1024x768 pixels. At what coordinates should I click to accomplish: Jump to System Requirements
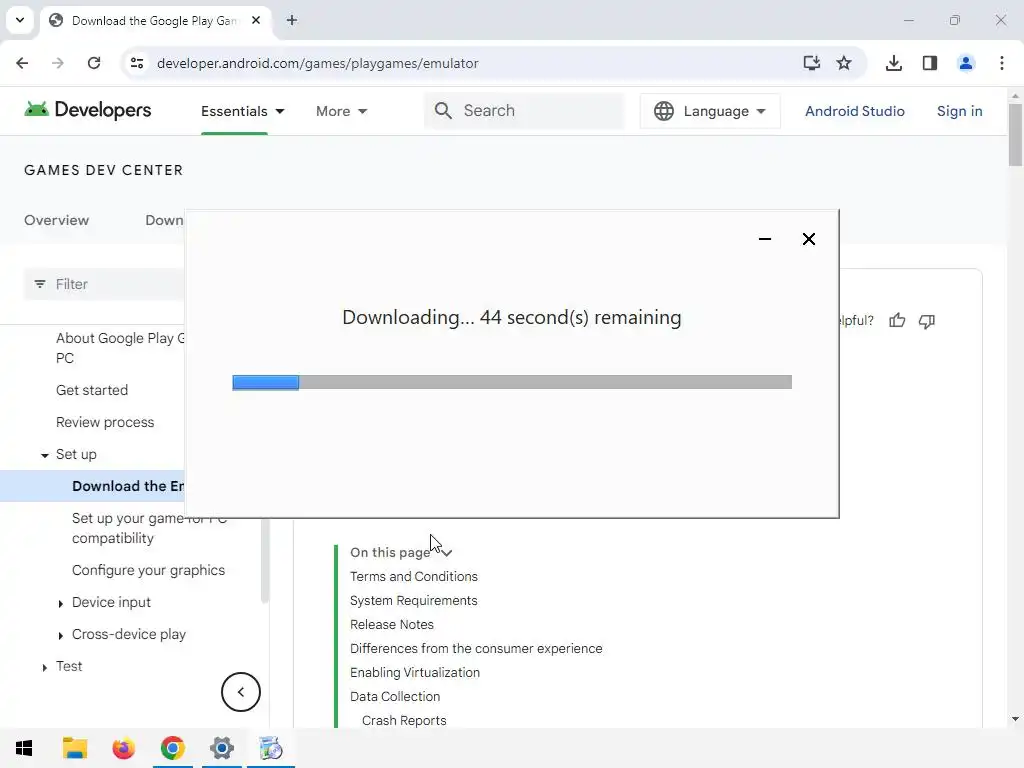point(413,601)
